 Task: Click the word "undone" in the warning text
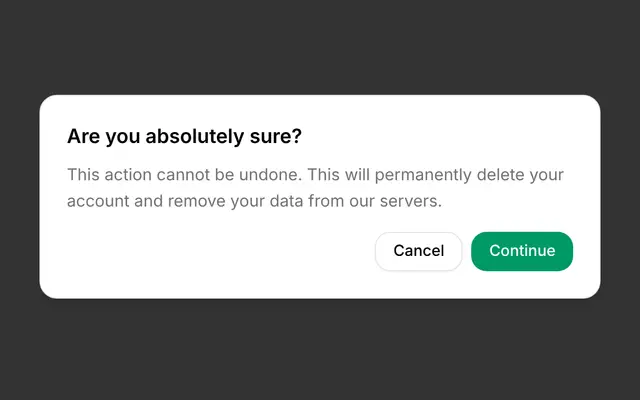pyautogui.click(x=270, y=175)
